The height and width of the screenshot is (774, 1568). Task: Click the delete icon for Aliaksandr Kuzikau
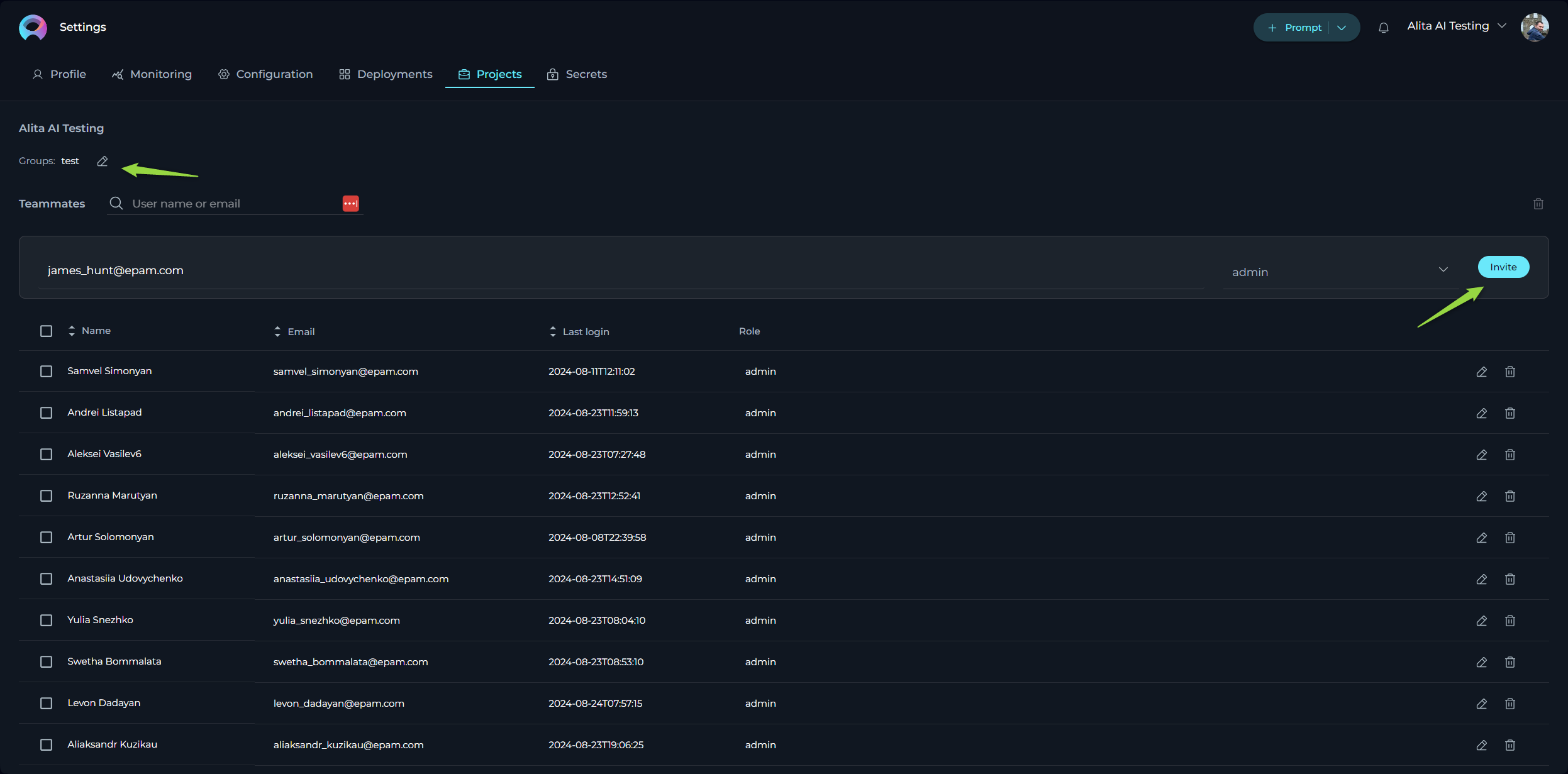(1511, 745)
